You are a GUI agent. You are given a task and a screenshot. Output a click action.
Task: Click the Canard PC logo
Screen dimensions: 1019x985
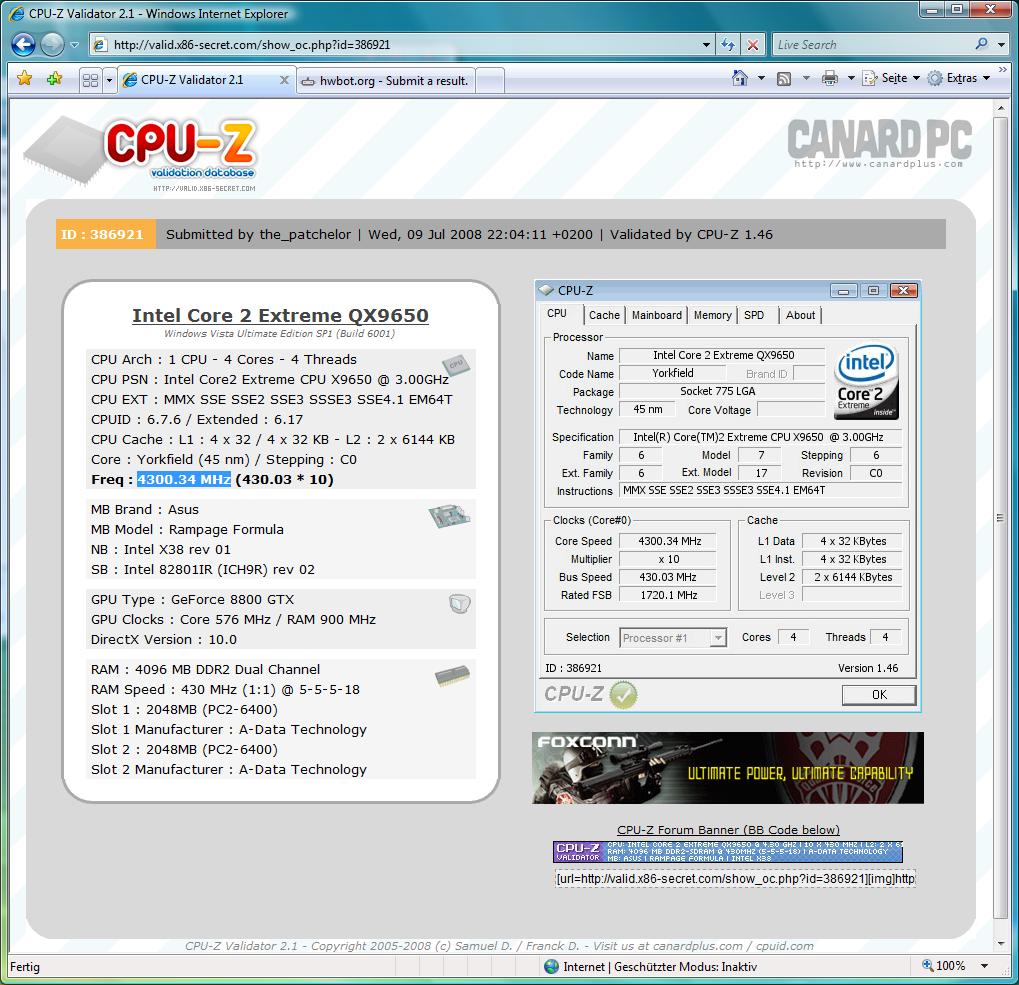(x=879, y=142)
